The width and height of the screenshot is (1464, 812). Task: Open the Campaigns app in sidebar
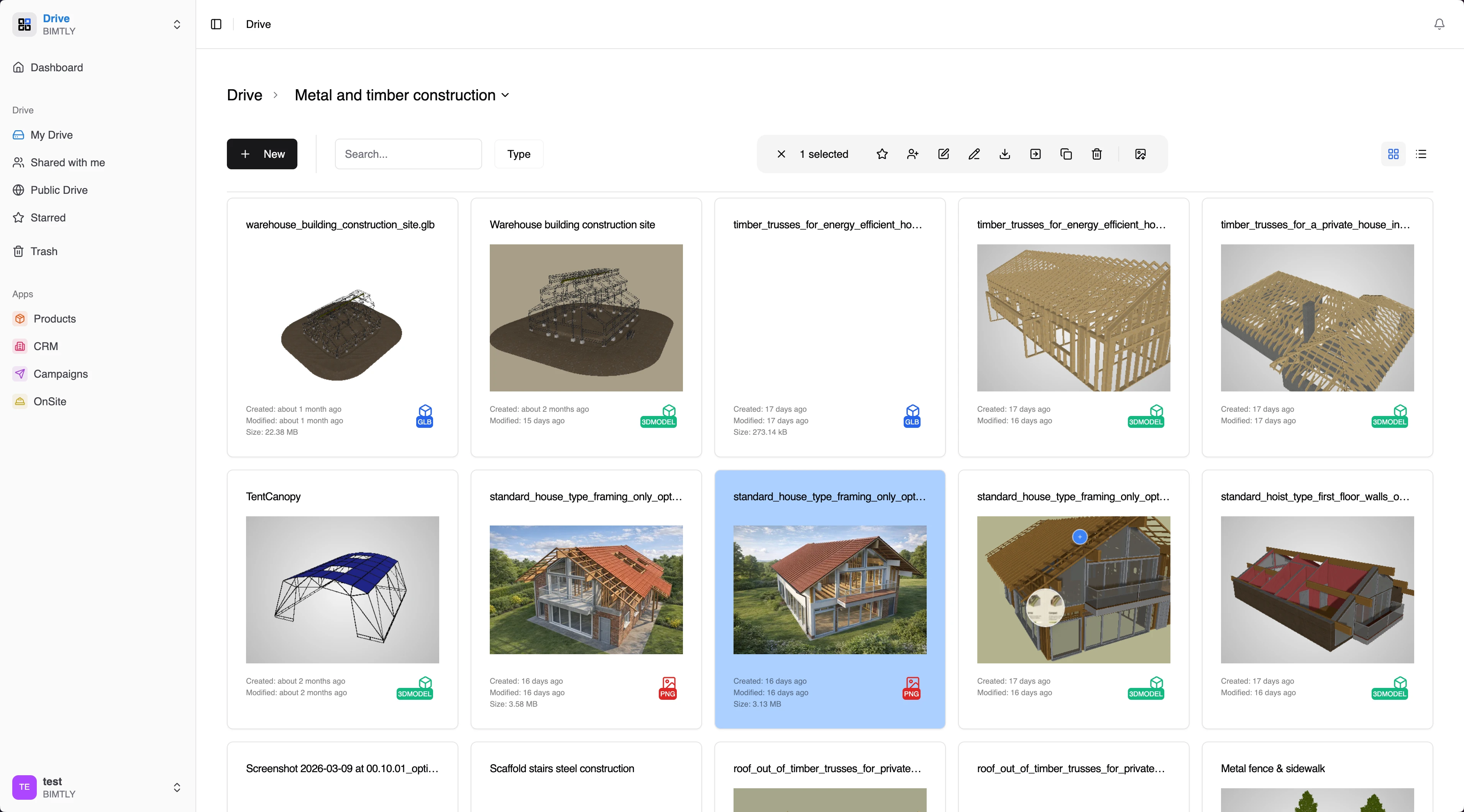(x=60, y=373)
